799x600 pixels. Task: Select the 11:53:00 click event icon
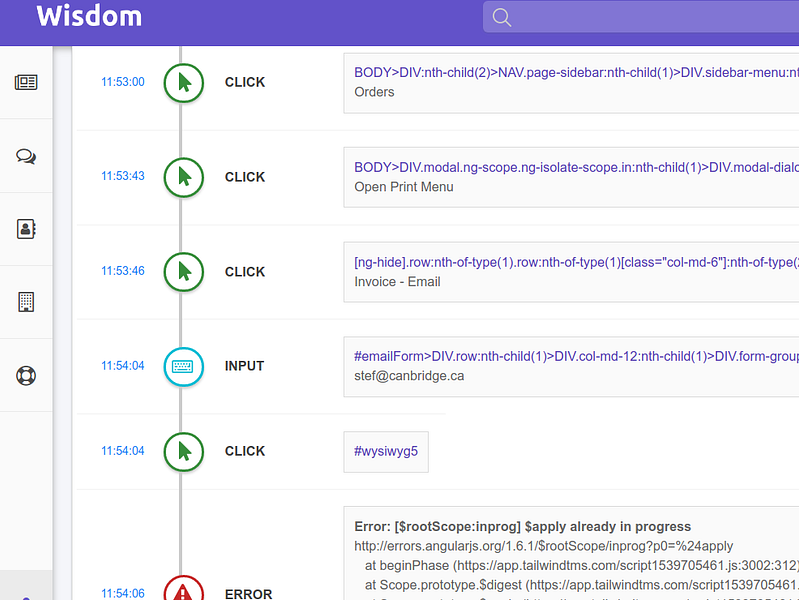click(x=183, y=83)
